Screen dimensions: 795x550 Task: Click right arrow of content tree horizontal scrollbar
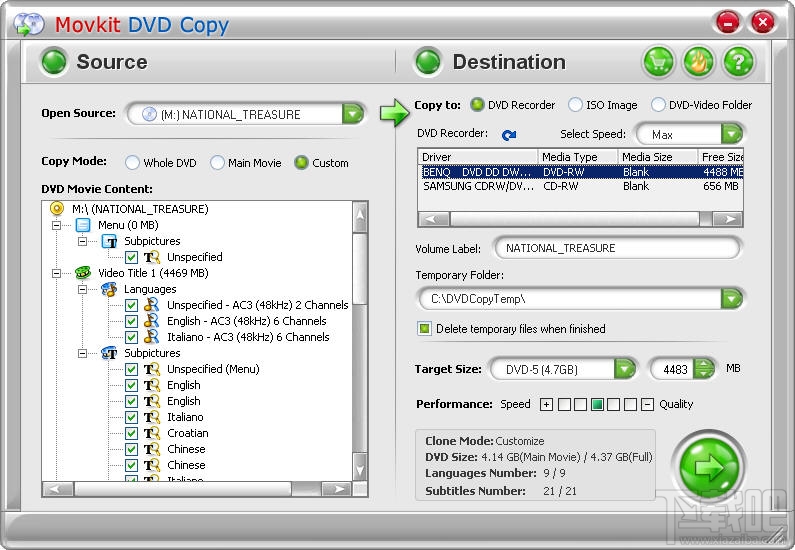337,489
